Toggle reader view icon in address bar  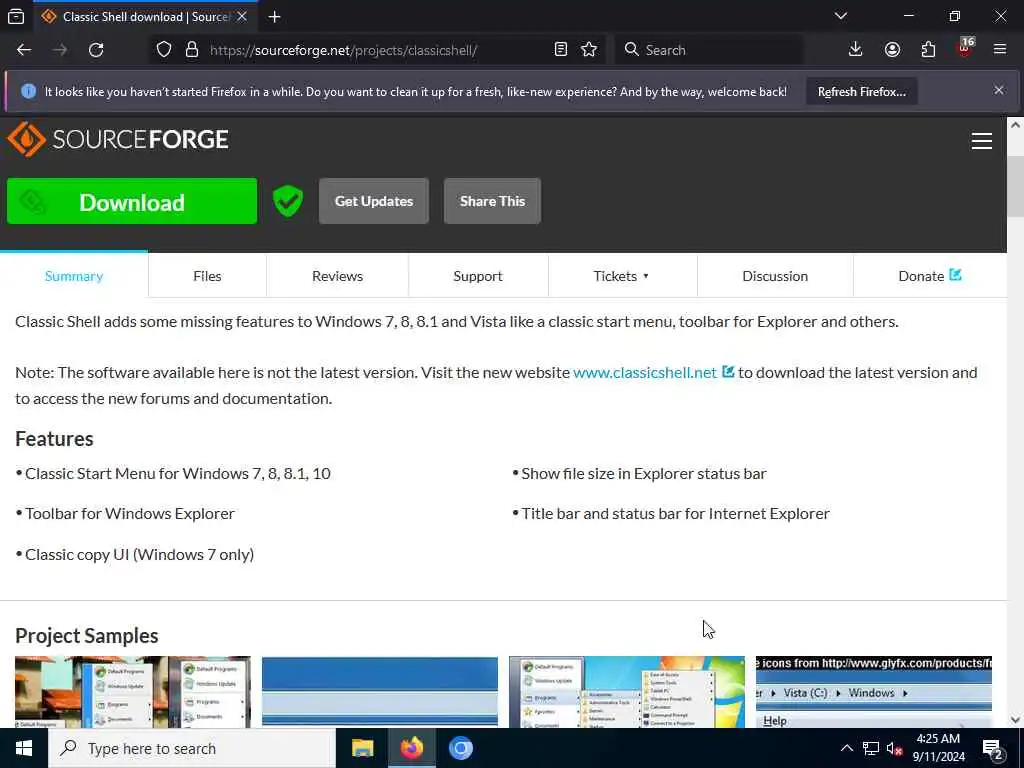pos(560,50)
